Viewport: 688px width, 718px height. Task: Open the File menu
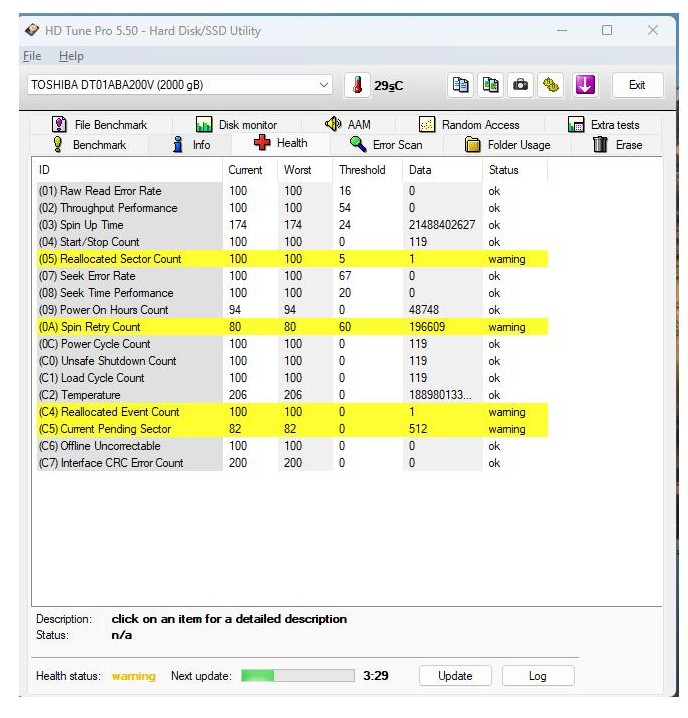[x=32, y=56]
